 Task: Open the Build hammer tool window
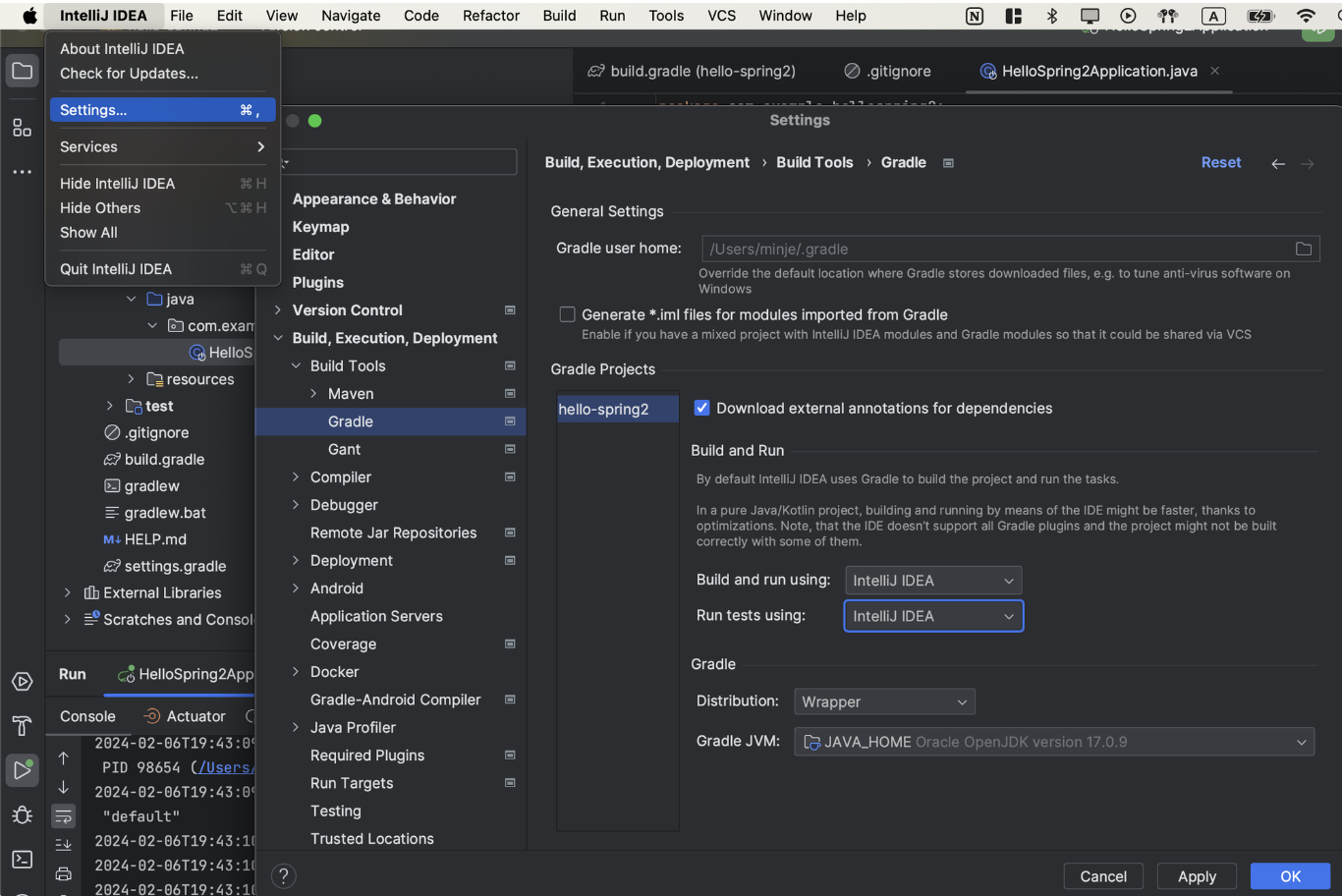pyautogui.click(x=22, y=726)
